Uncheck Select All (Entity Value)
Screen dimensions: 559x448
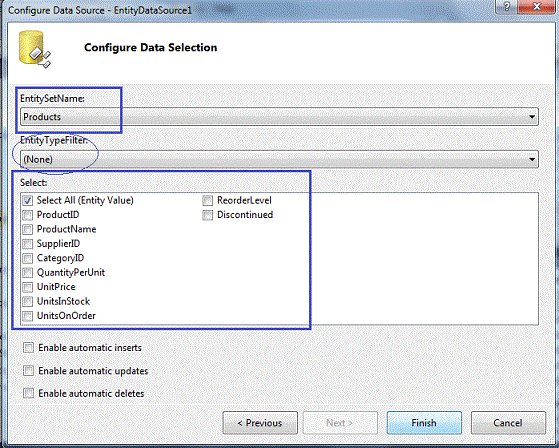click(28, 200)
